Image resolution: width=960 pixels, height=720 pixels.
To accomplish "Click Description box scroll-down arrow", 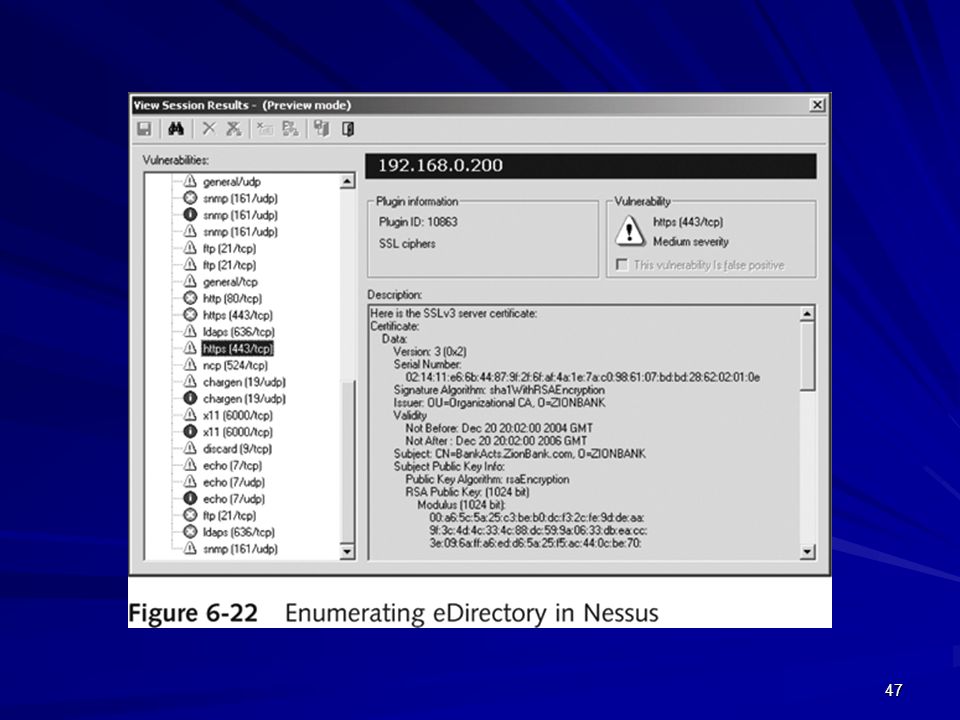I will click(807, 552).
